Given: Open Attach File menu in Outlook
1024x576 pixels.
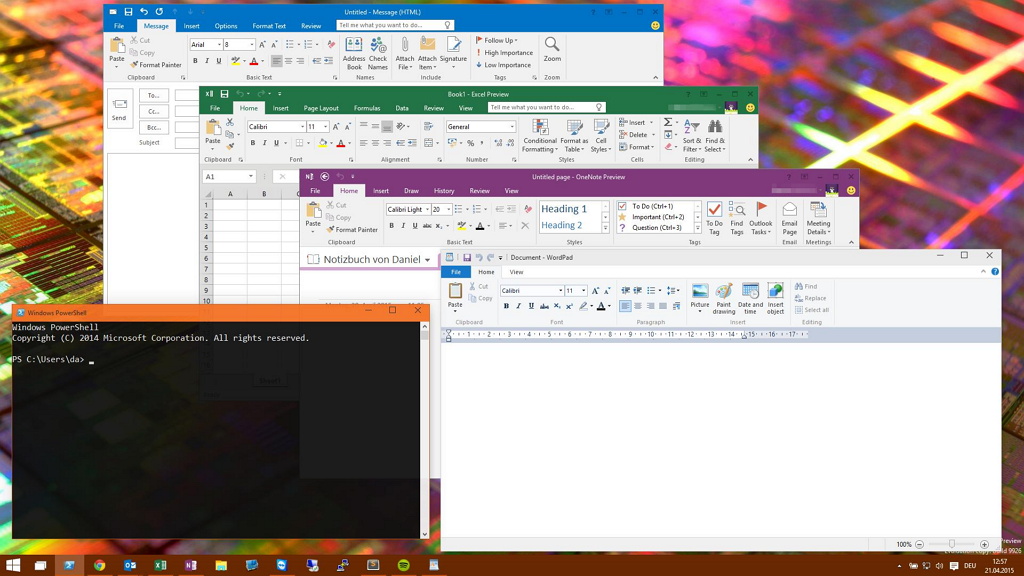Looking at the screenshot, I should tap(404, 53).
